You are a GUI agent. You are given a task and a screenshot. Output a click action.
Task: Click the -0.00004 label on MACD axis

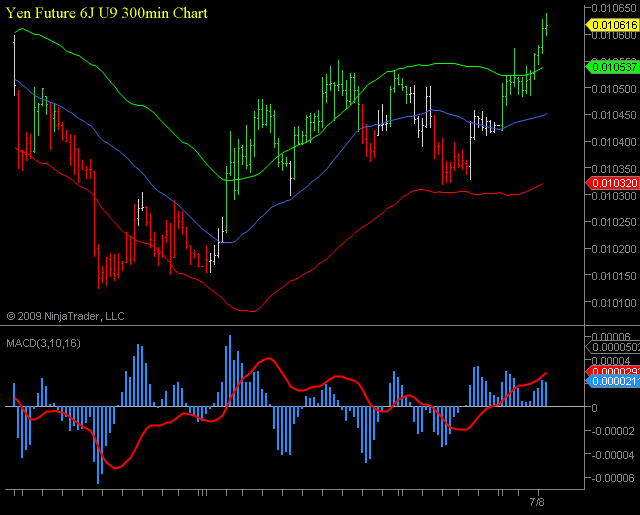[612, 455]
